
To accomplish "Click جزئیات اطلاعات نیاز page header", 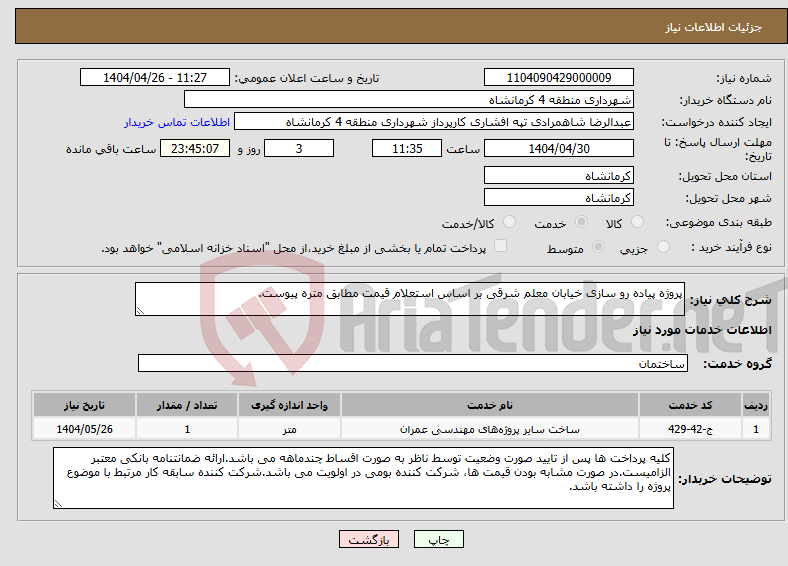I will point(714,27).
